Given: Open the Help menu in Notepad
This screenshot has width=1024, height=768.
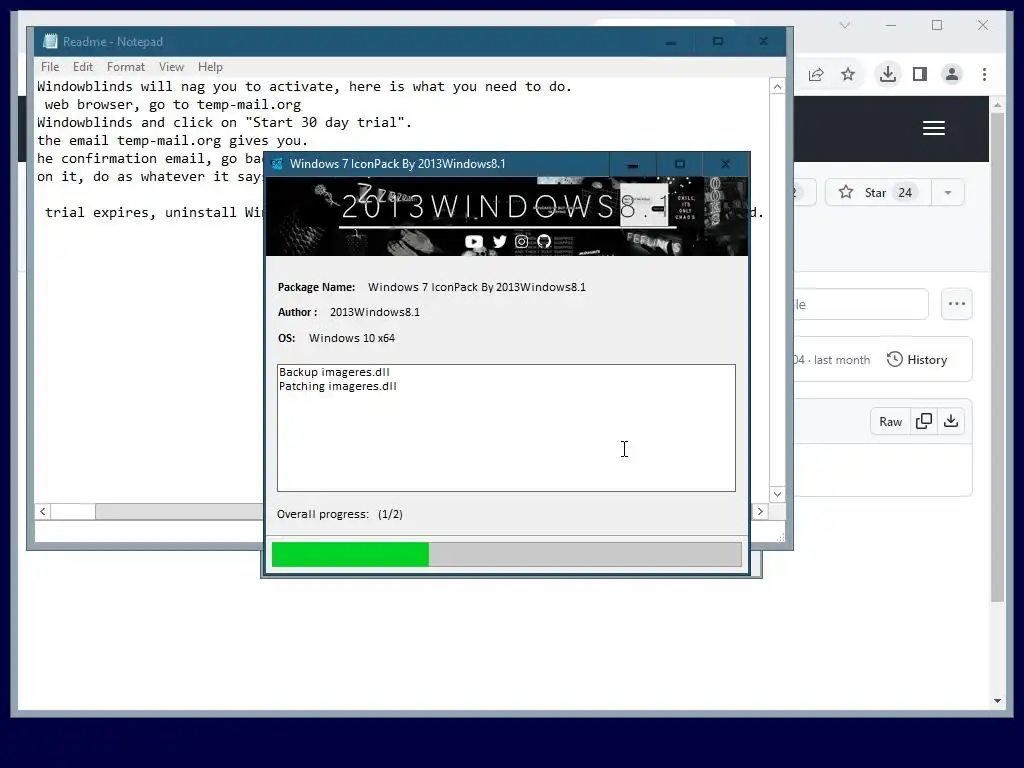Looking at the screenshot, I should [210, 67].
